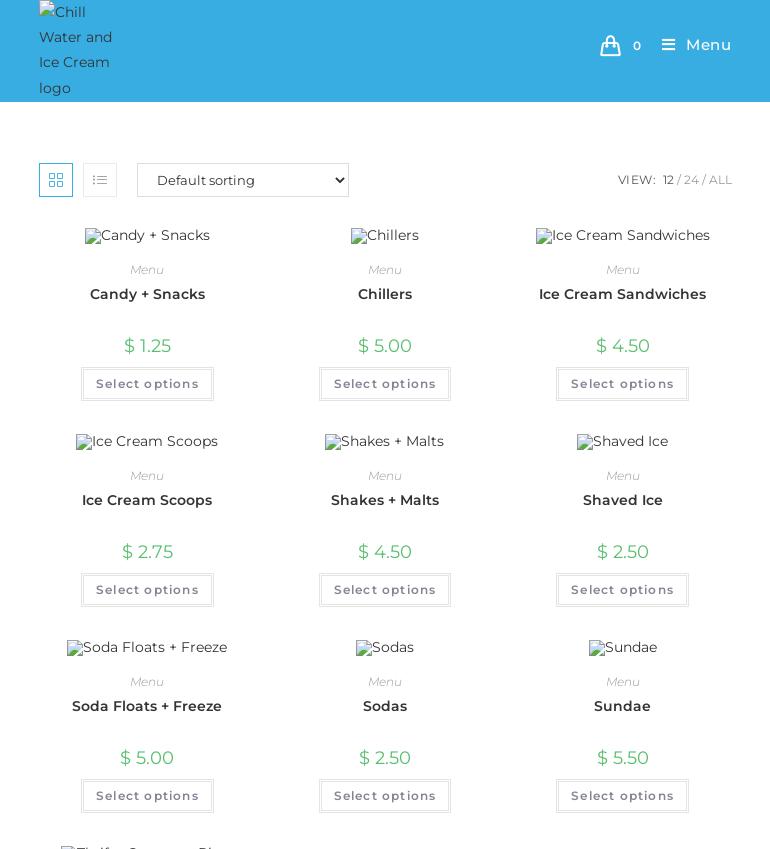Open the hamburger Menu
Viewport: 770px width, 849px height.
(696, 45)
